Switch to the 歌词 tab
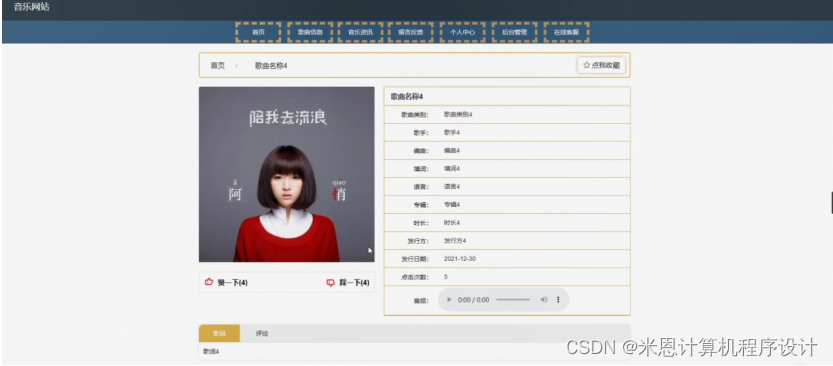Screen dimensions: 833x366 click(219, 334)
